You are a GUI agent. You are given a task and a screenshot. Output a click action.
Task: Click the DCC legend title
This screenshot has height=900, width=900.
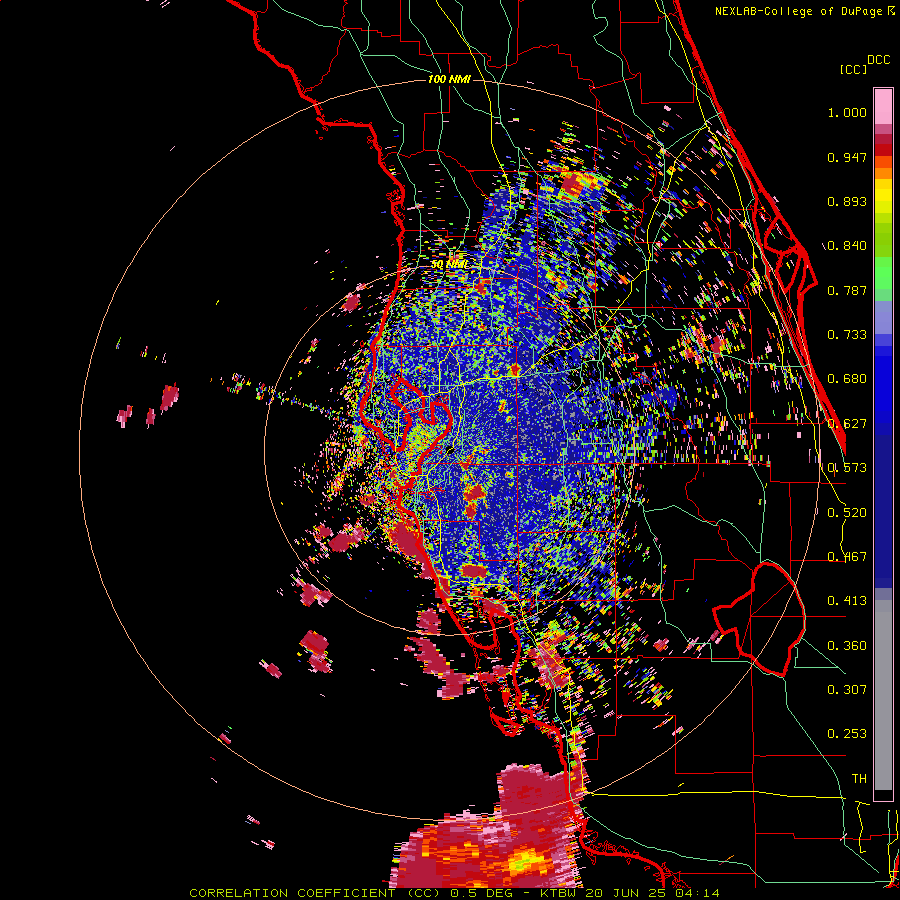coord(878,60)
